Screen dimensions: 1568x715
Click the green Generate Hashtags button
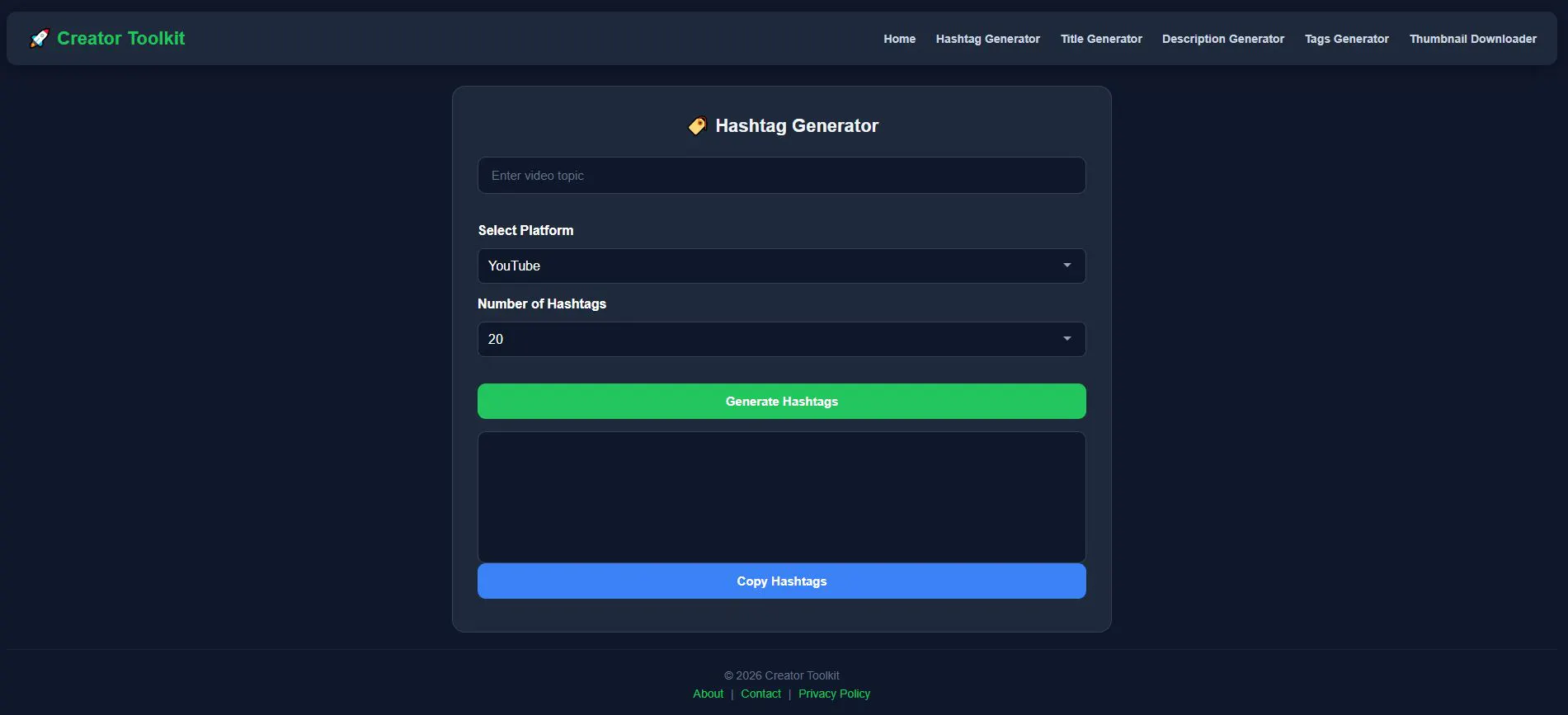coord(782,402)
